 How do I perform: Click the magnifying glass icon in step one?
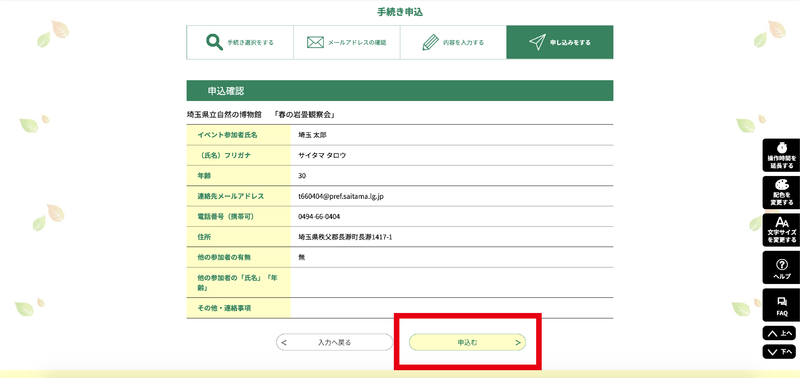point(214,42)
